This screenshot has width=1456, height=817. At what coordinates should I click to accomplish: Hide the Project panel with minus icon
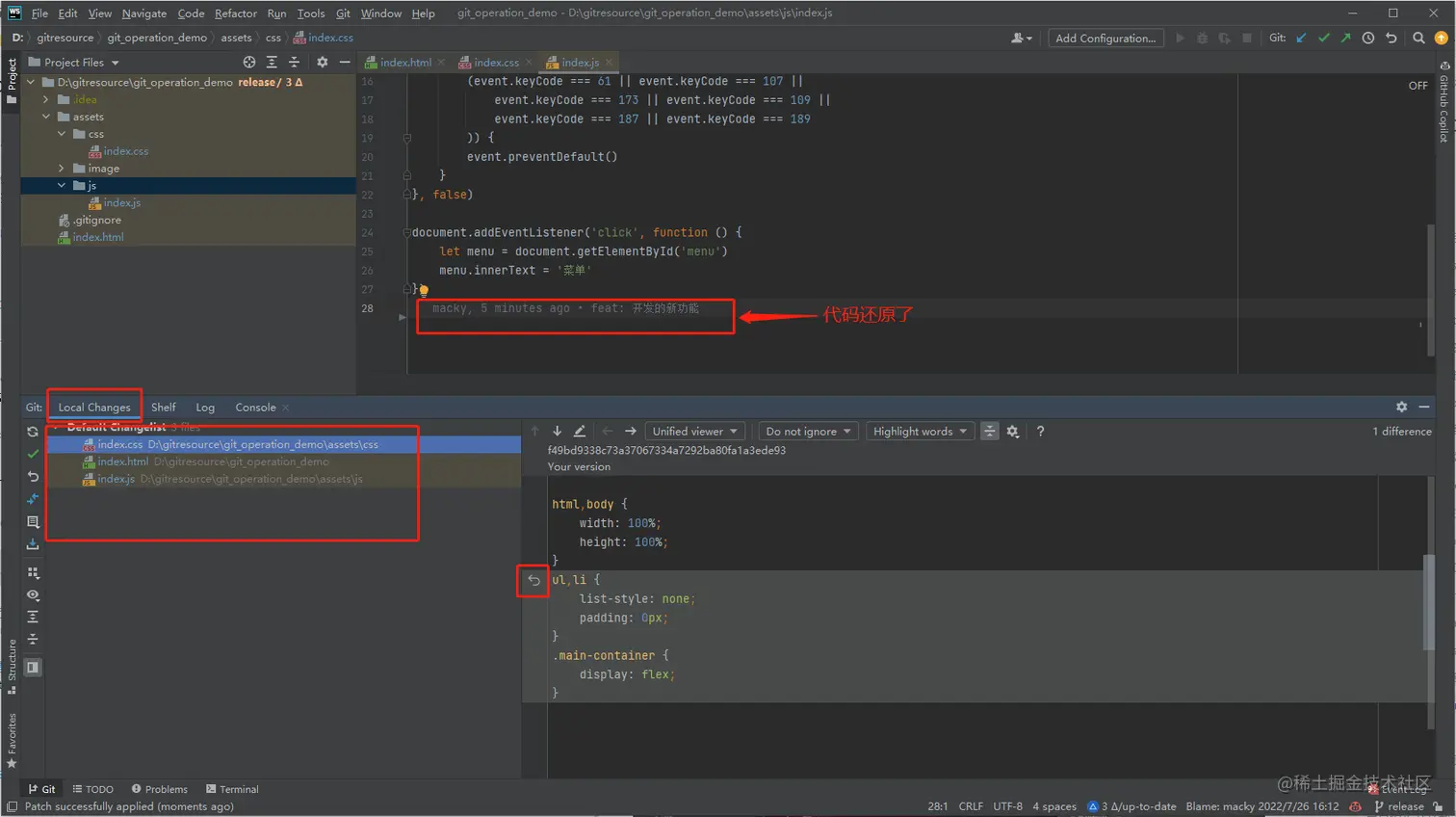pos(345,63)
